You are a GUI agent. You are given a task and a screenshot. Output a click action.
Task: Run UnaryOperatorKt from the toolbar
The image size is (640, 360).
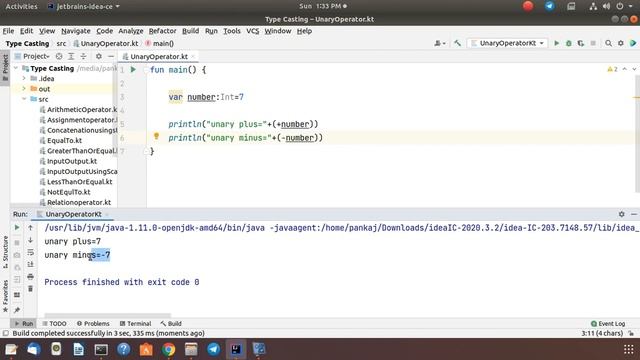click(x=556, y=43)
